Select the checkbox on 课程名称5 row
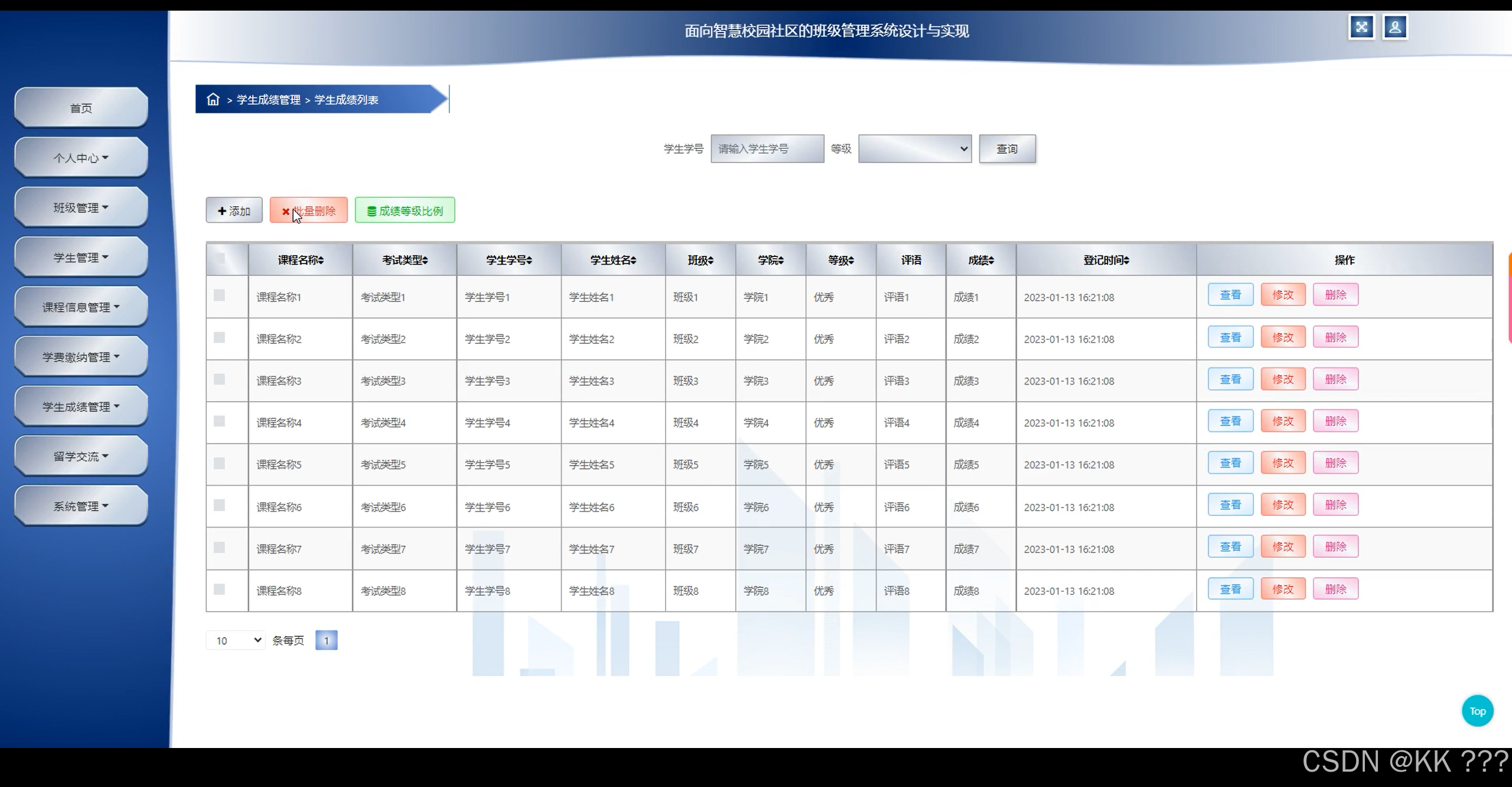The width and height of the screenshot is (1512, 787). coord(220,464)
